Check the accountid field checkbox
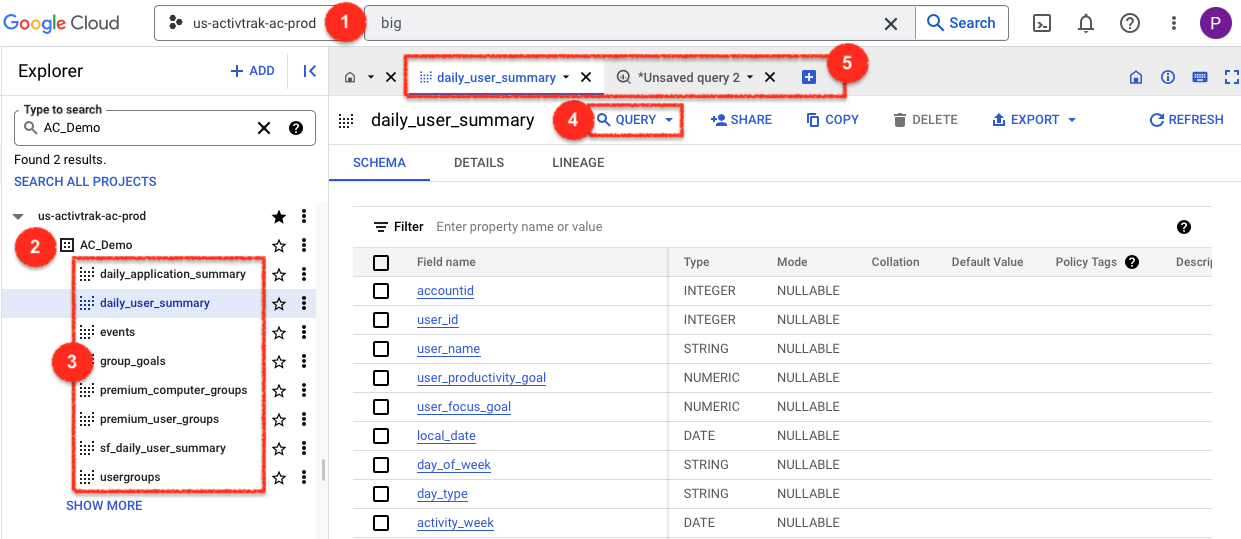Image resolution: width=1241 pixels, height=539 pixels. pyautogui.click(x=380, y=291)
